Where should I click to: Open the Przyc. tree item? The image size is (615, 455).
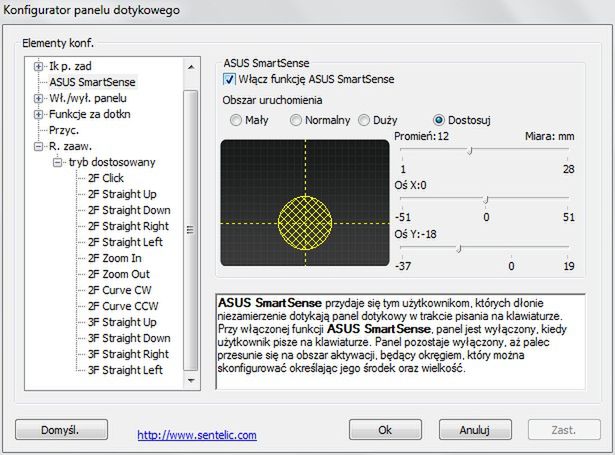[x=64, y=130]
